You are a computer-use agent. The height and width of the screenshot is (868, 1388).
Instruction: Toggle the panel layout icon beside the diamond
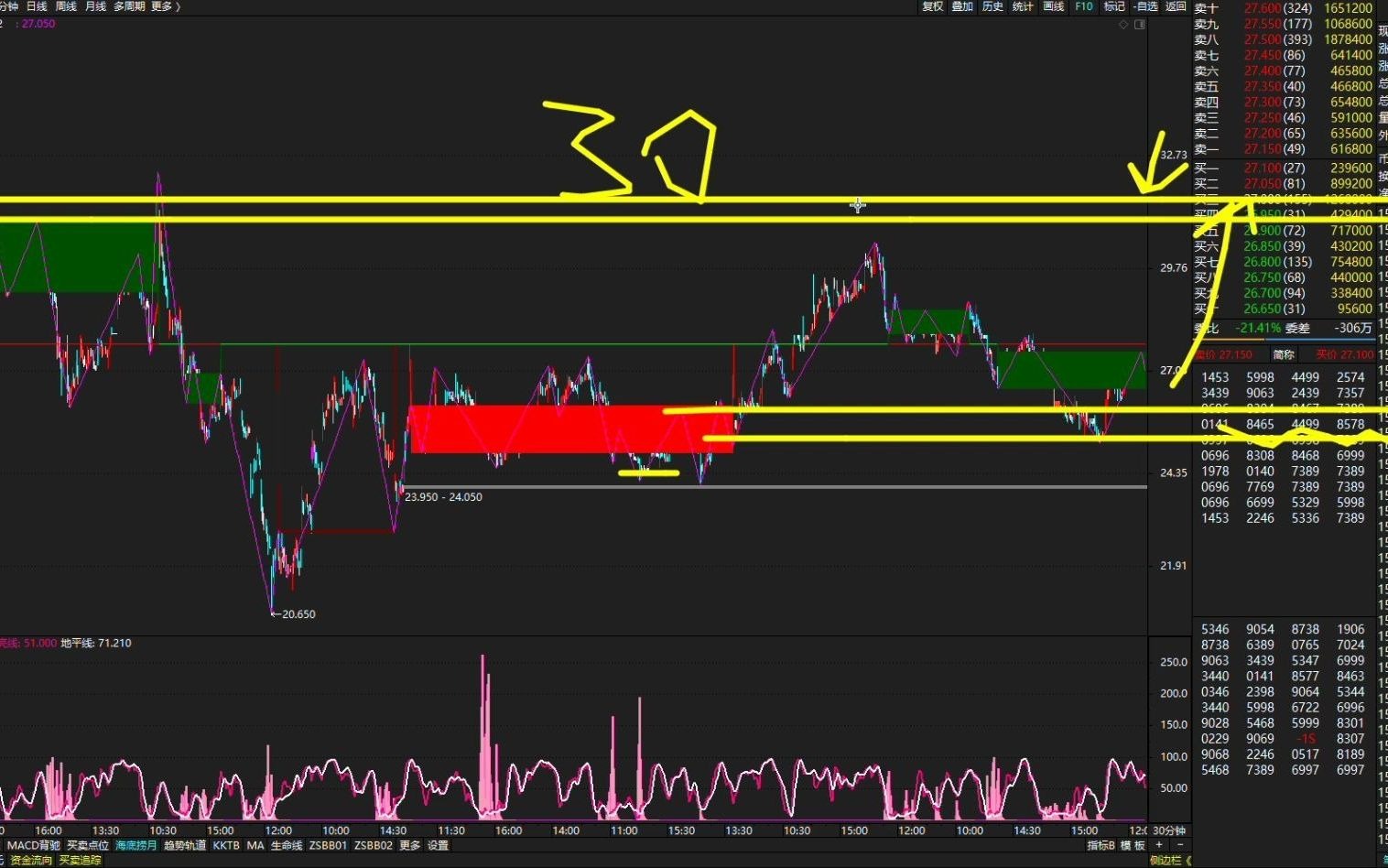(x=1140, y=25)
